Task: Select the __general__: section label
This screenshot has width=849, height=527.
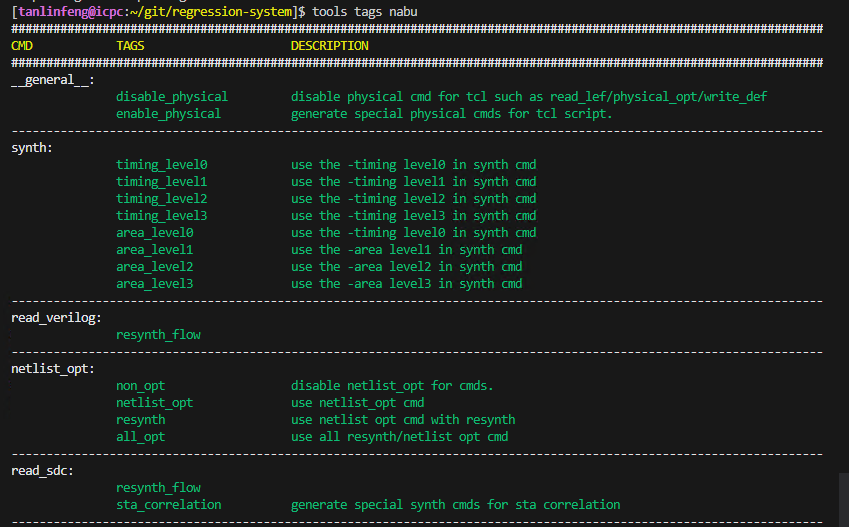Action: pyautogui.click(x=53, y=80)
